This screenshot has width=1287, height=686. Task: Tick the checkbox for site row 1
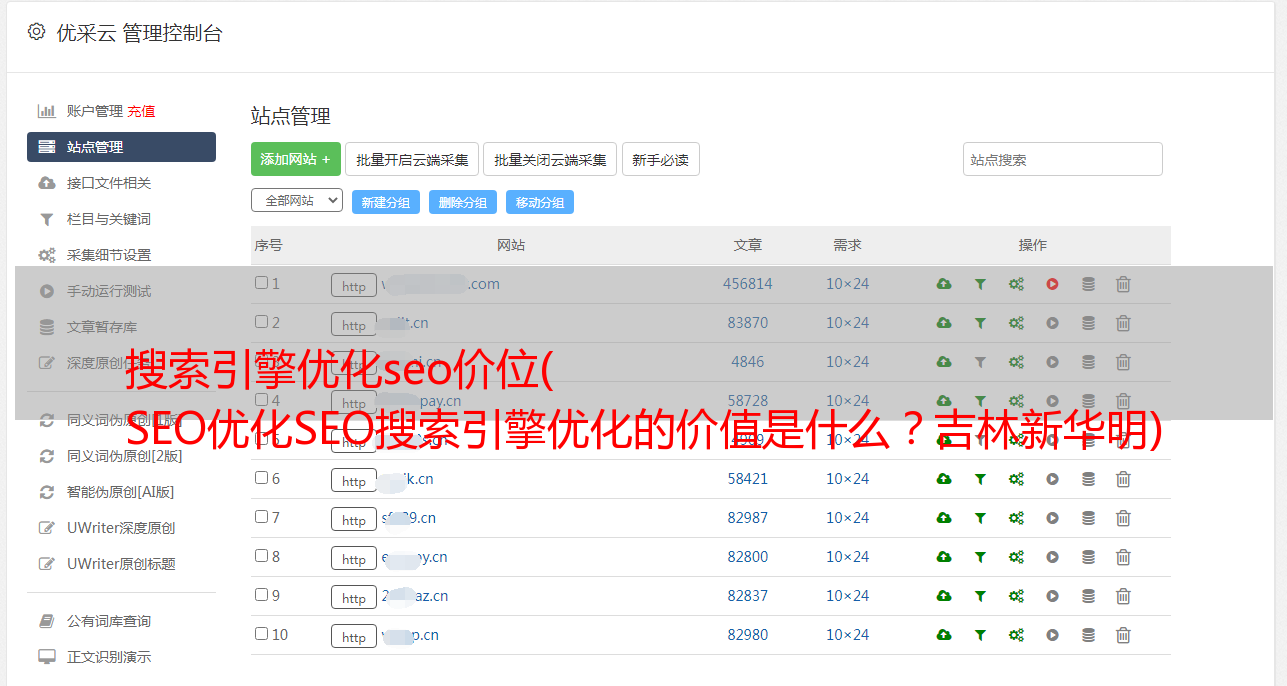point(261,283)
